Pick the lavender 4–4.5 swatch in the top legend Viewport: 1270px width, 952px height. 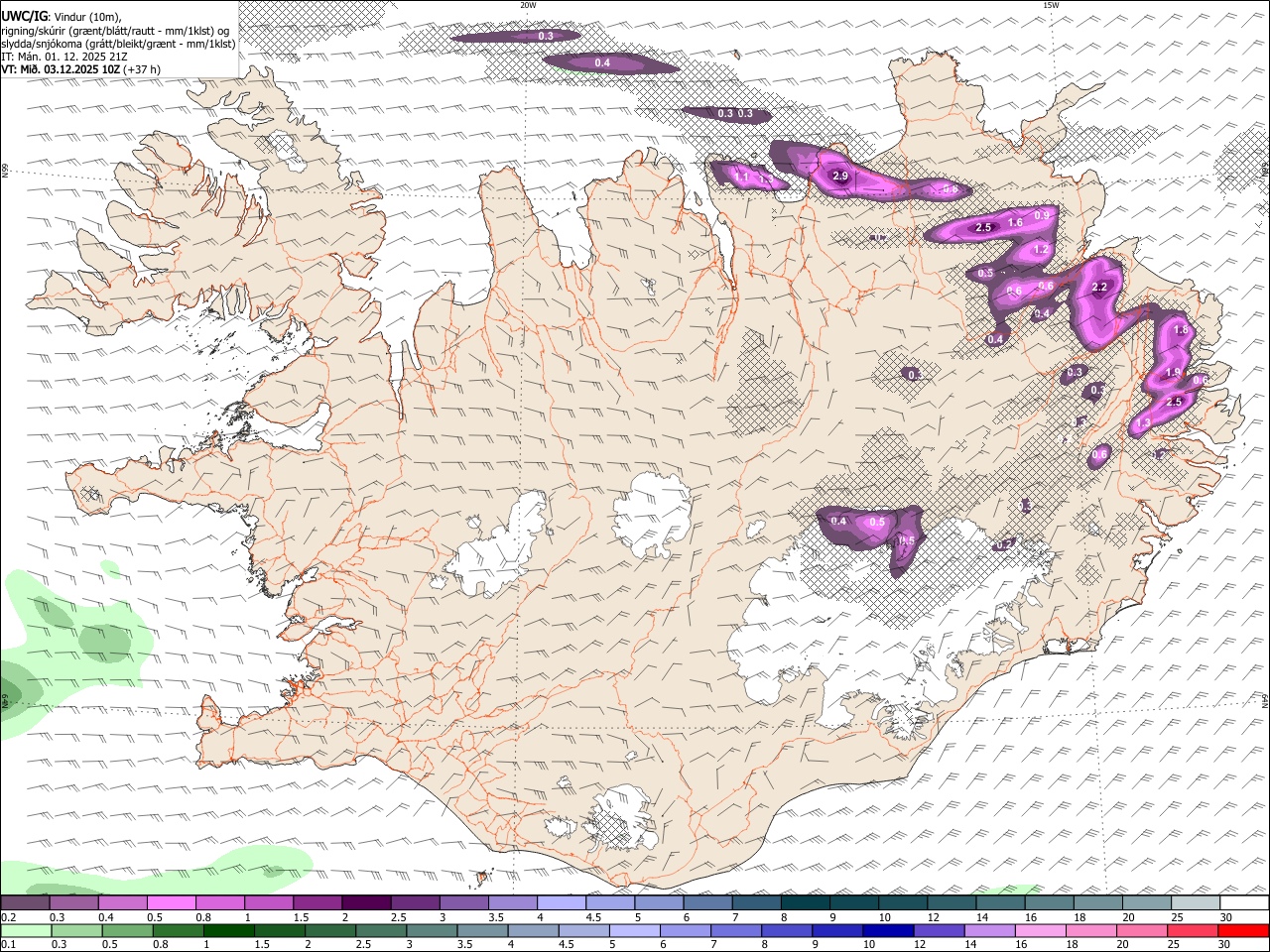coord(561,902)
